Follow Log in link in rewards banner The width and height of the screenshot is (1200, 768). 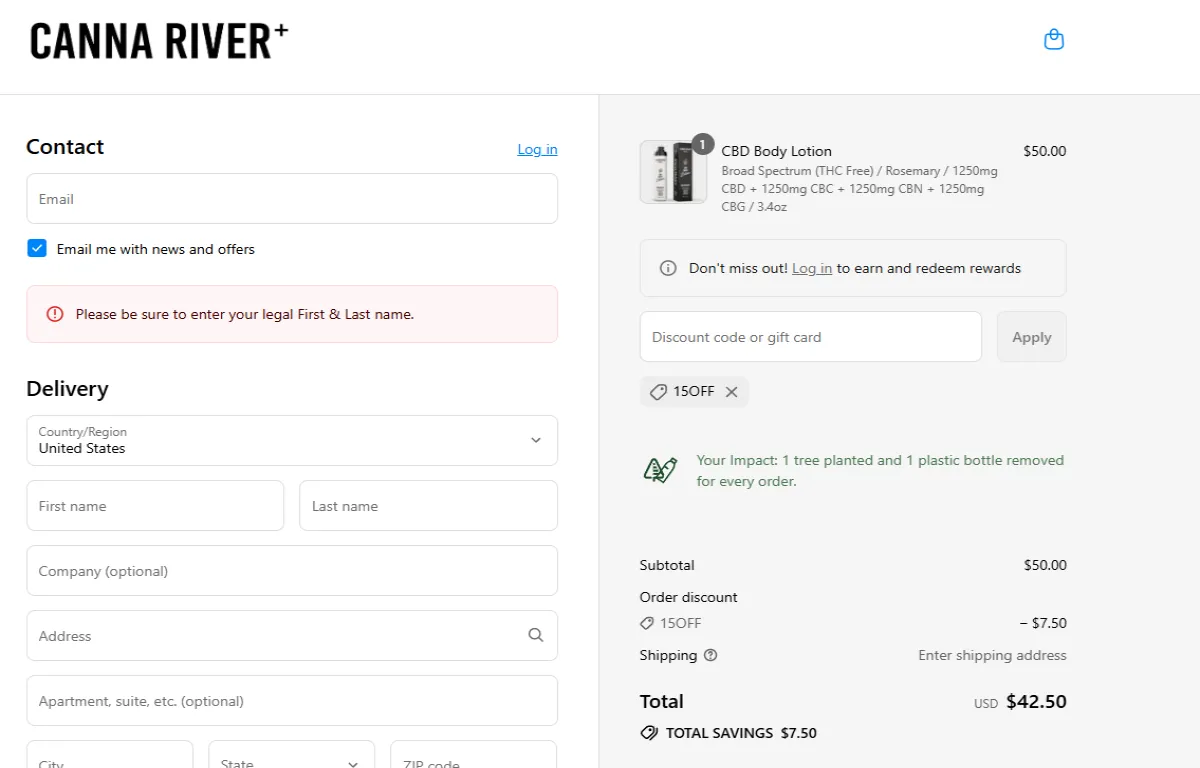click(x=811, y=268)
